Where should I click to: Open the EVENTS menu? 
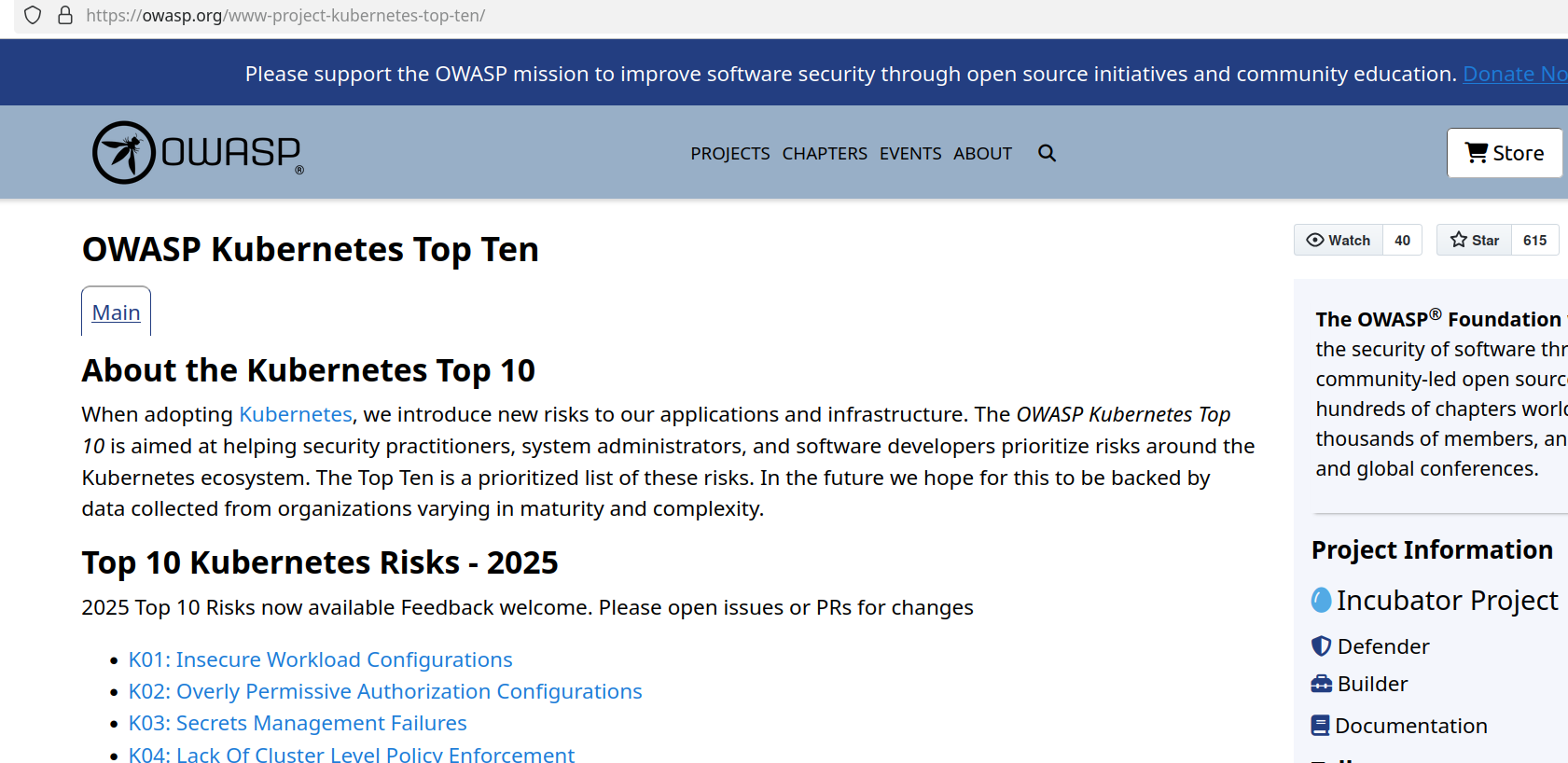[x=910, y=153]
